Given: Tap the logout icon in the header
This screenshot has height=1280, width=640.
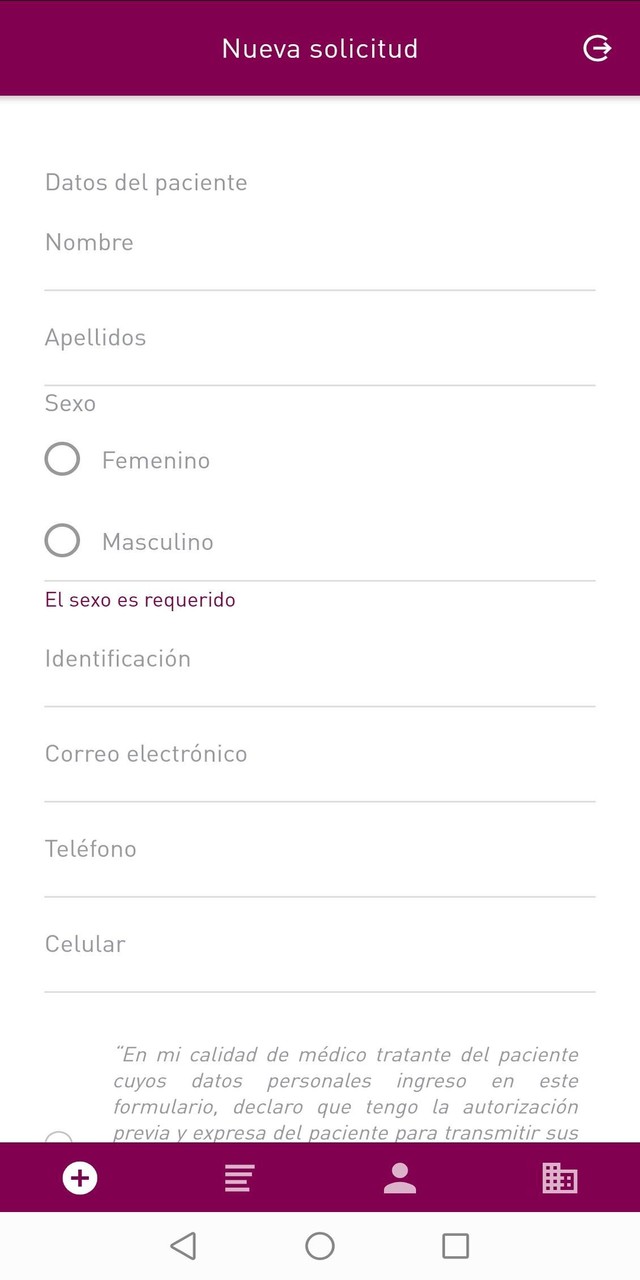Looking at the screenshot, I should [597, 47].
